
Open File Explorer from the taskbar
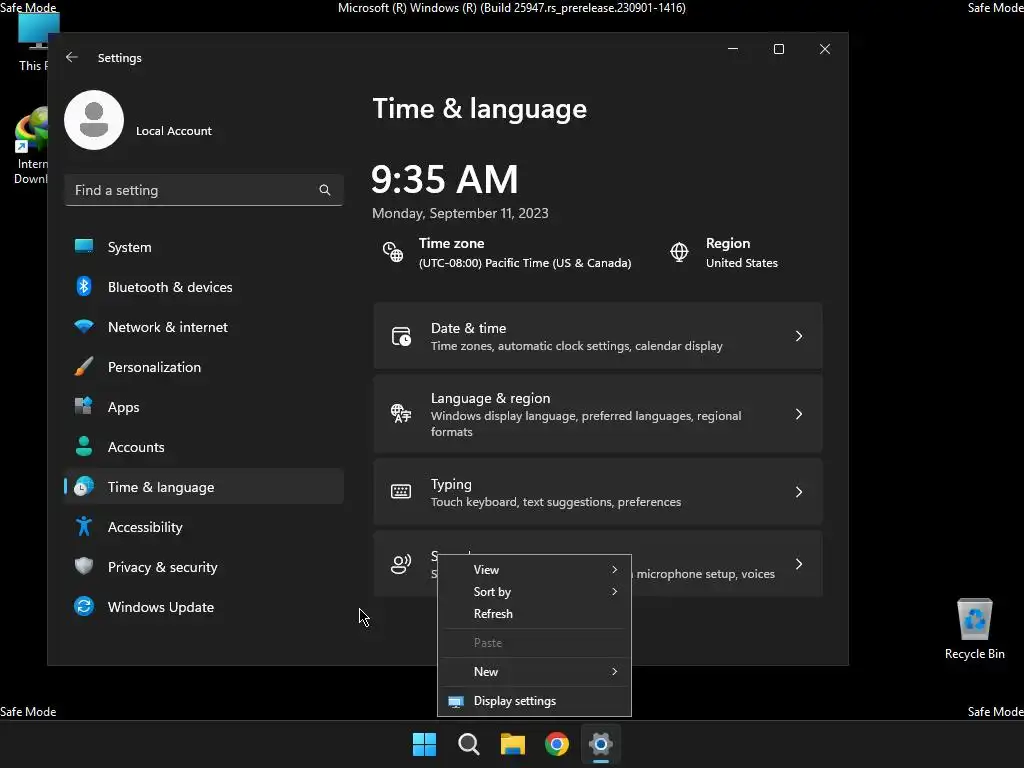coord(513,744)
